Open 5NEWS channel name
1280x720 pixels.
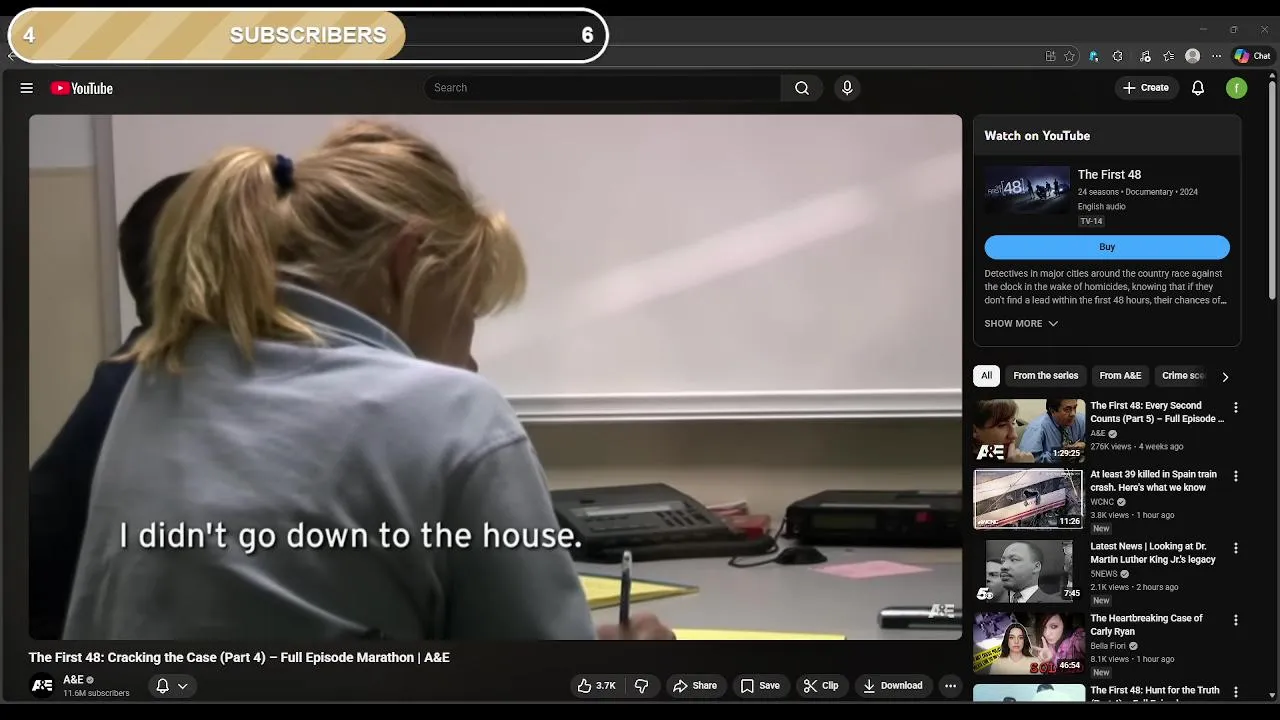[1104, 574]
